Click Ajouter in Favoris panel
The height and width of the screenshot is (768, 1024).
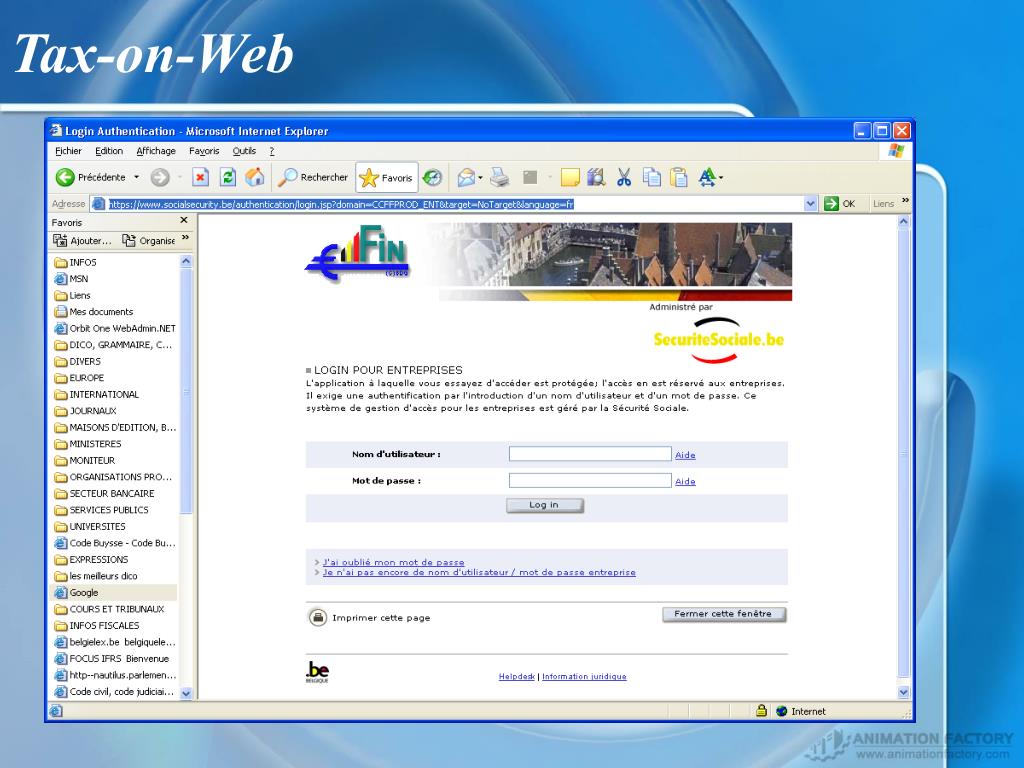click(x=82, y=240)
